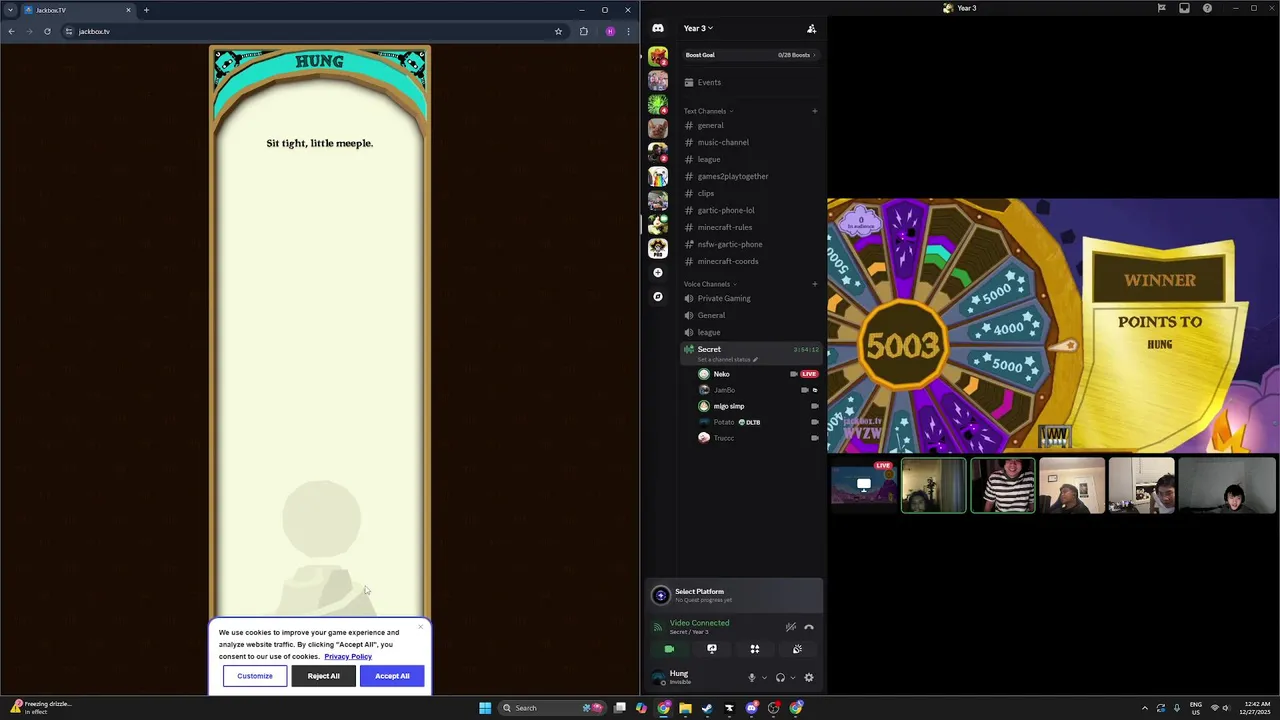Add a new text channel
The width and height of the screenshot is (1280, 720).
coord(815,111)
